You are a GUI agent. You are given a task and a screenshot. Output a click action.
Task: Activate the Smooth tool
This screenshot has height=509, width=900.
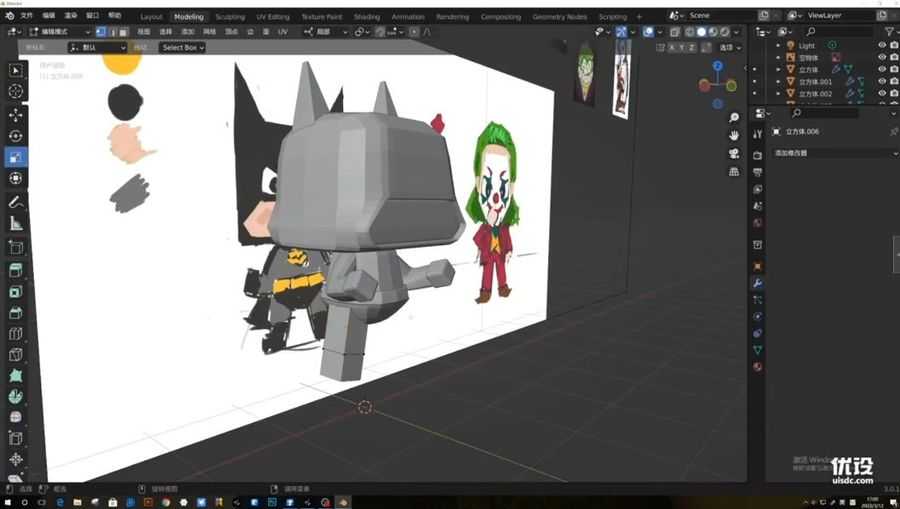pos(15,417)
